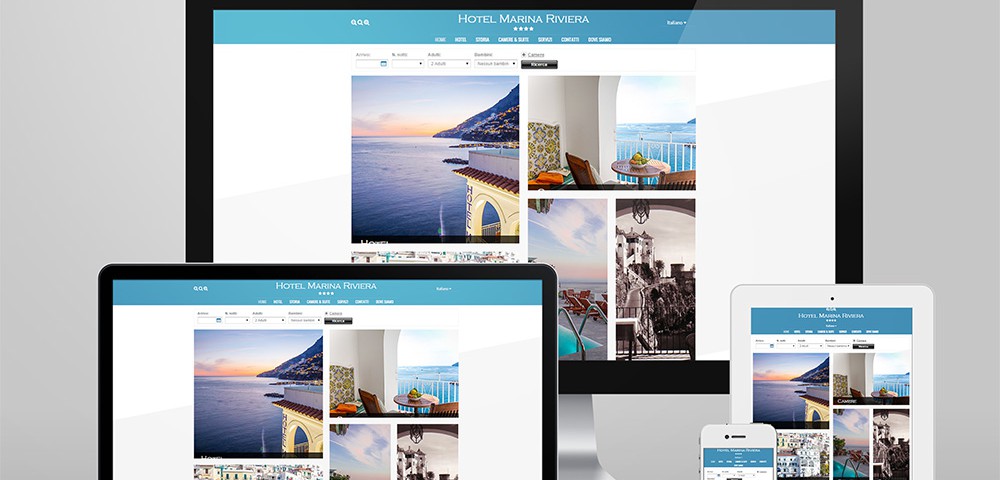Click the middle magnifier icon on the desktop monitor
This screenshot has width=1000, height=480.
coord(360,22)
